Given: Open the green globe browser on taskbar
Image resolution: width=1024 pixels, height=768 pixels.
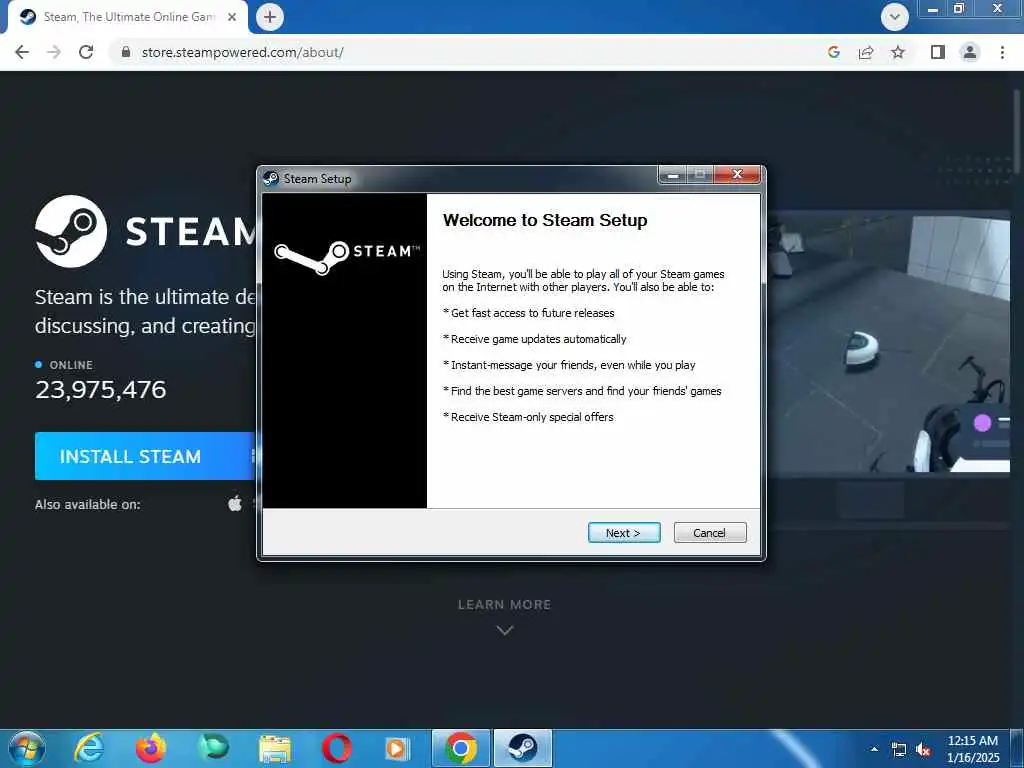Looking at the screenshot, I should coord(214,748).
